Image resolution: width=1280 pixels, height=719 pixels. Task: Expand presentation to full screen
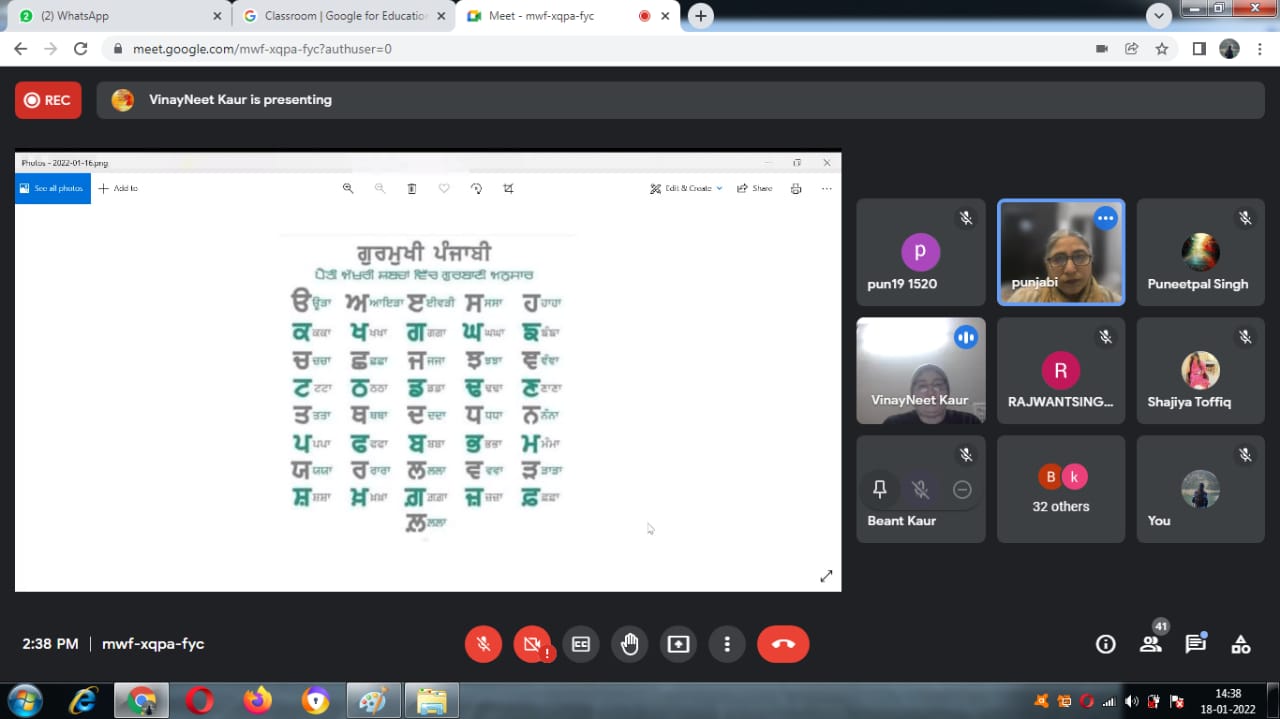[x=826, y=576]
